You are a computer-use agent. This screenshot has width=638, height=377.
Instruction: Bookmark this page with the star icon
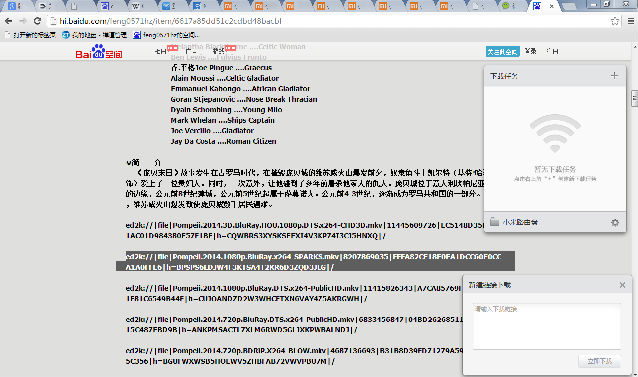615,21
